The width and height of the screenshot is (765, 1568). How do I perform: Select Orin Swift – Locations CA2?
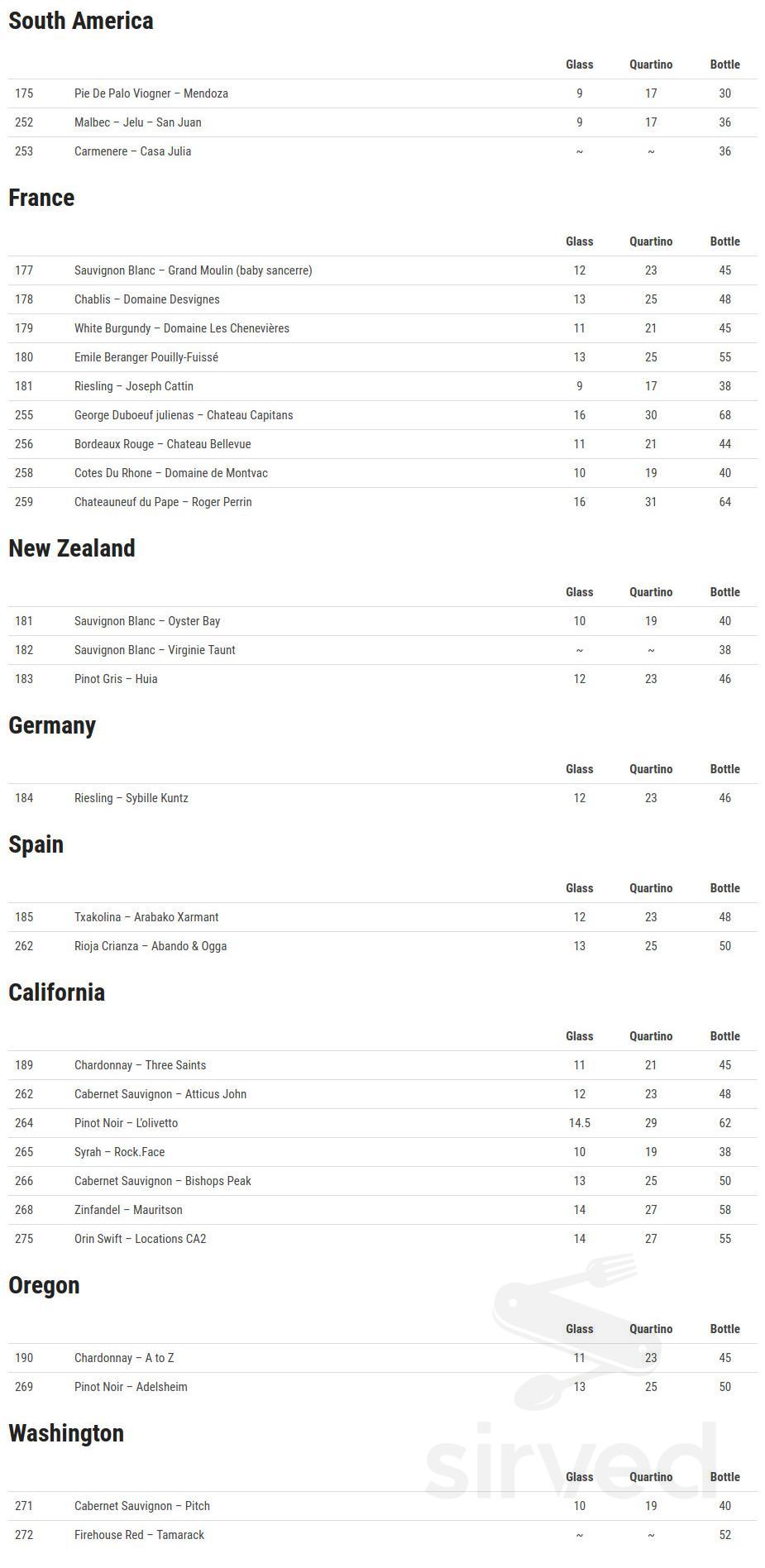click(141, 1239)
